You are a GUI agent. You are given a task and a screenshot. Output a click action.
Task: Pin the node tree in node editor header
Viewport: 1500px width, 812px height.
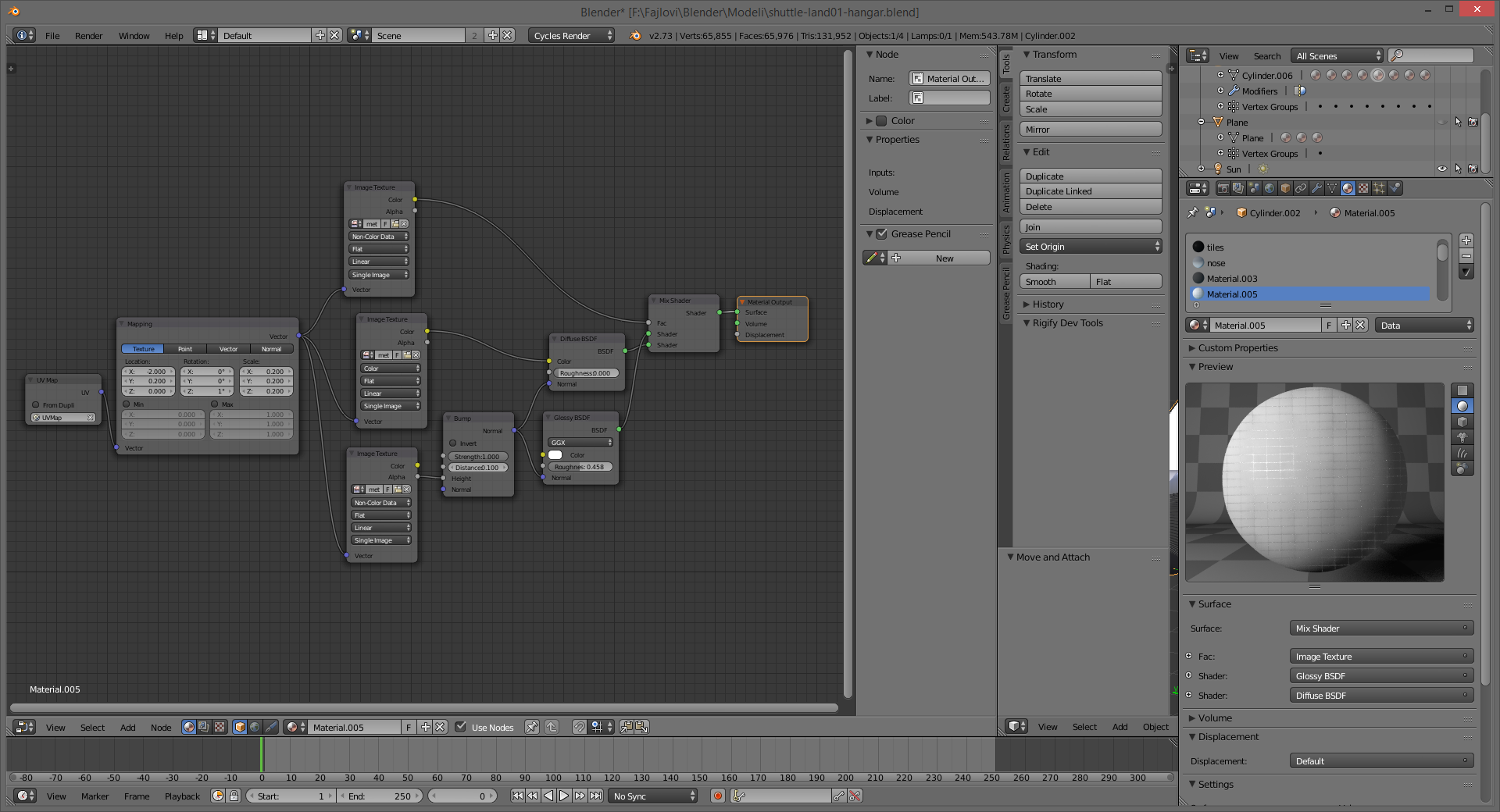pos(532,727)
